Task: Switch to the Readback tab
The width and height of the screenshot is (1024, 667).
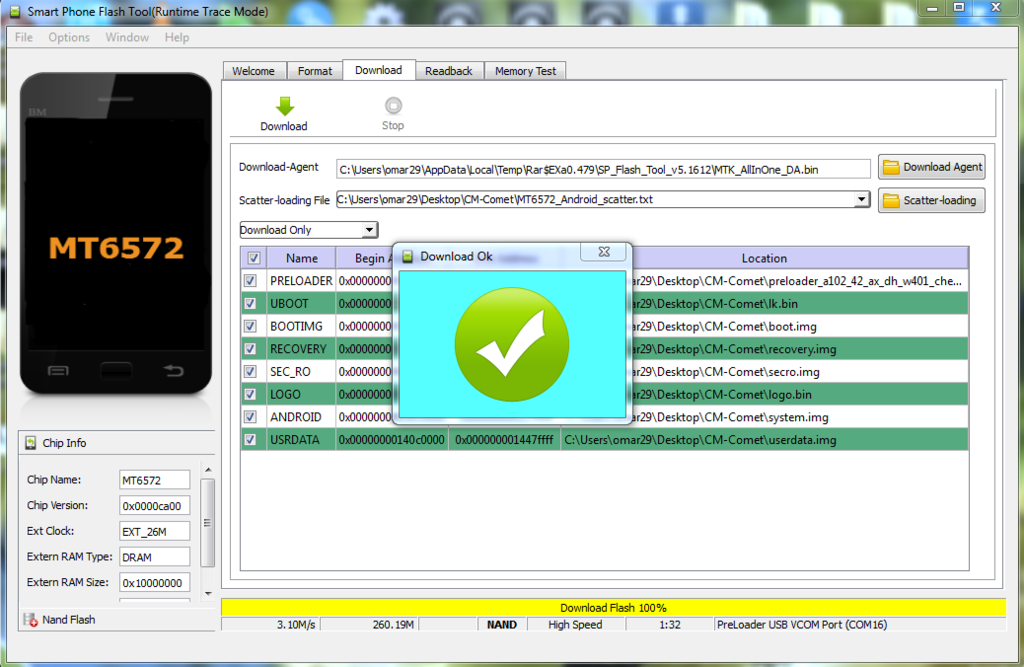Action: [x=449, y=71]
